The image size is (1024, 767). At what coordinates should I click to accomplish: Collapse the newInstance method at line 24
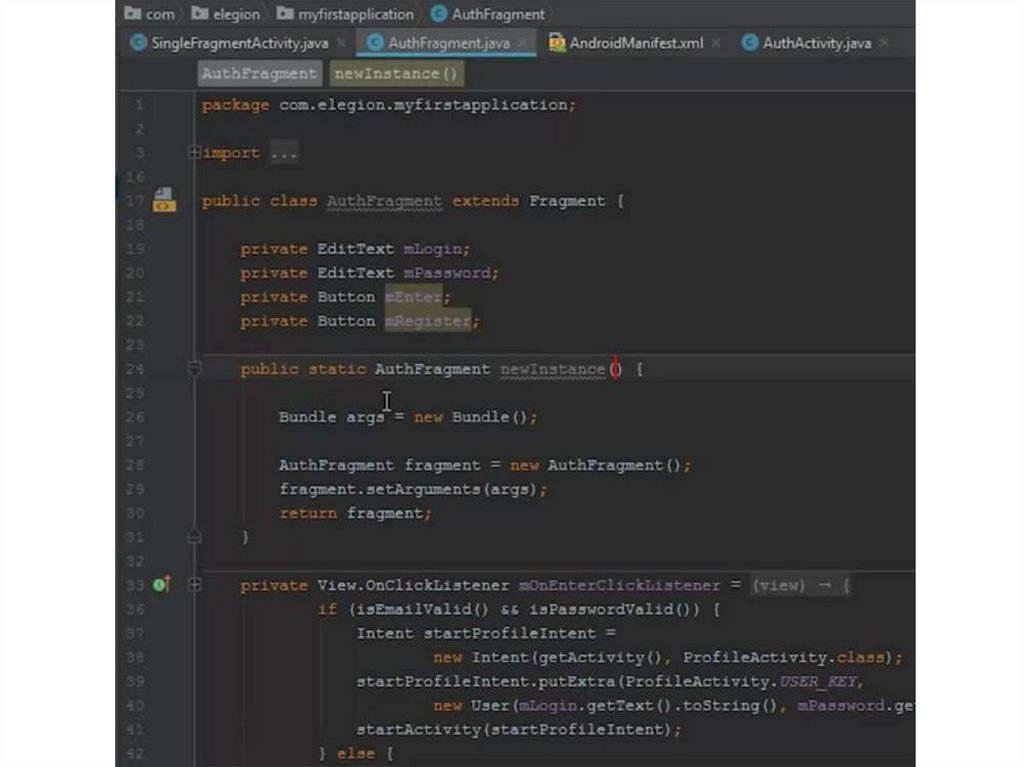pyautogui.click(x=194, y=369)
